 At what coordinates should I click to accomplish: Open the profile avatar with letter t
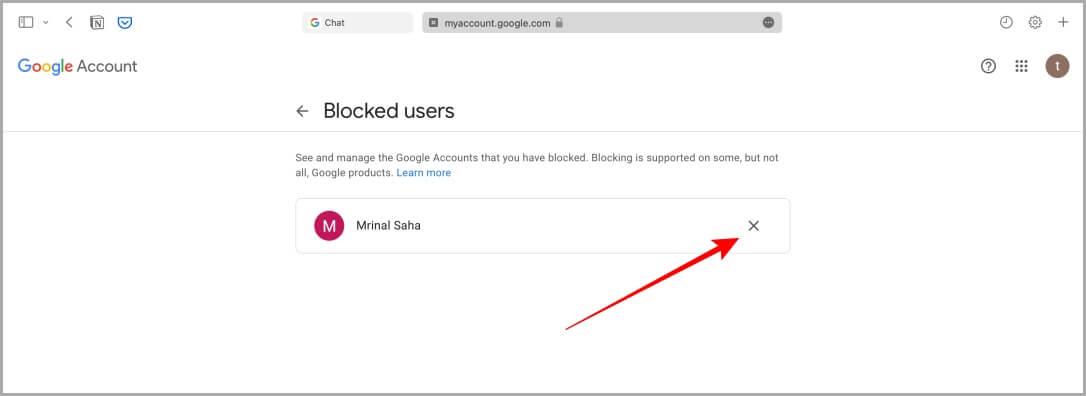(x=1057, y=66)
